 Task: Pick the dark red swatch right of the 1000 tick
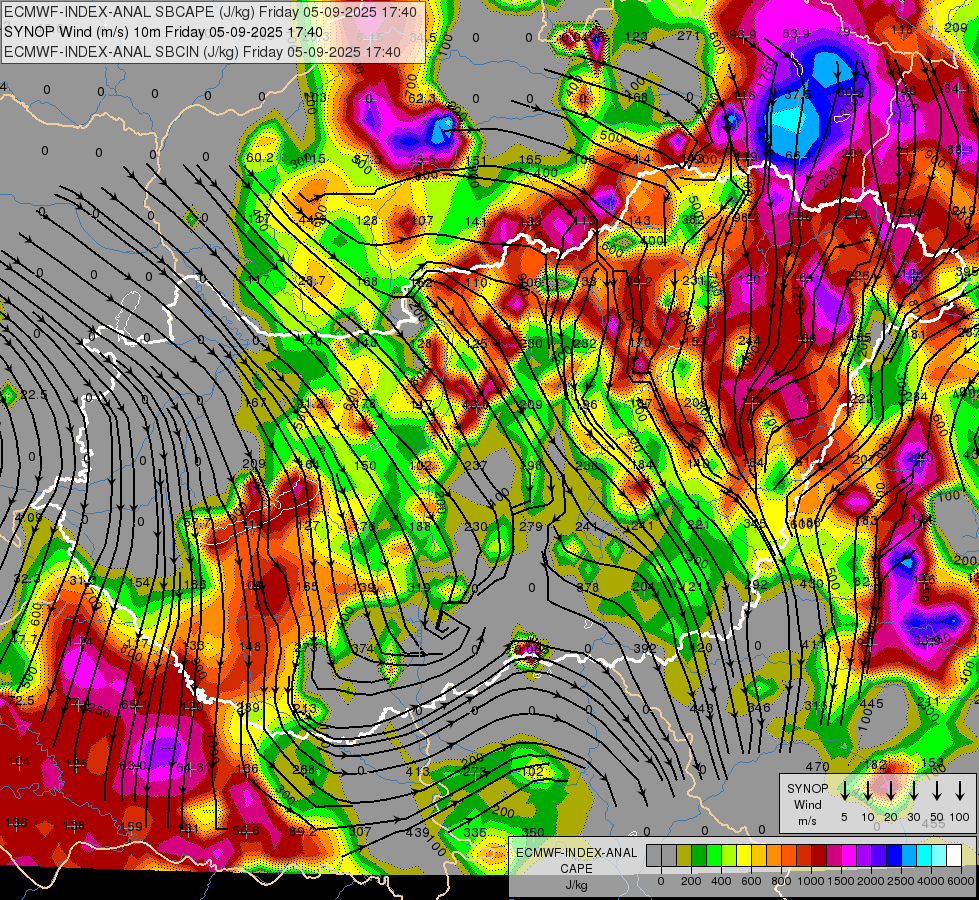pyautogui.click(x=819, y=855)
